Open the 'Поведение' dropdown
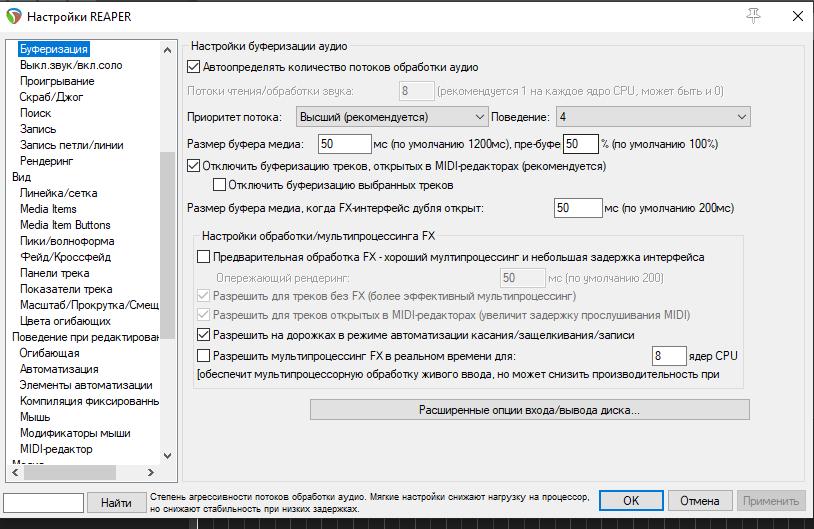814x529 pixels. tap(653, 117)
